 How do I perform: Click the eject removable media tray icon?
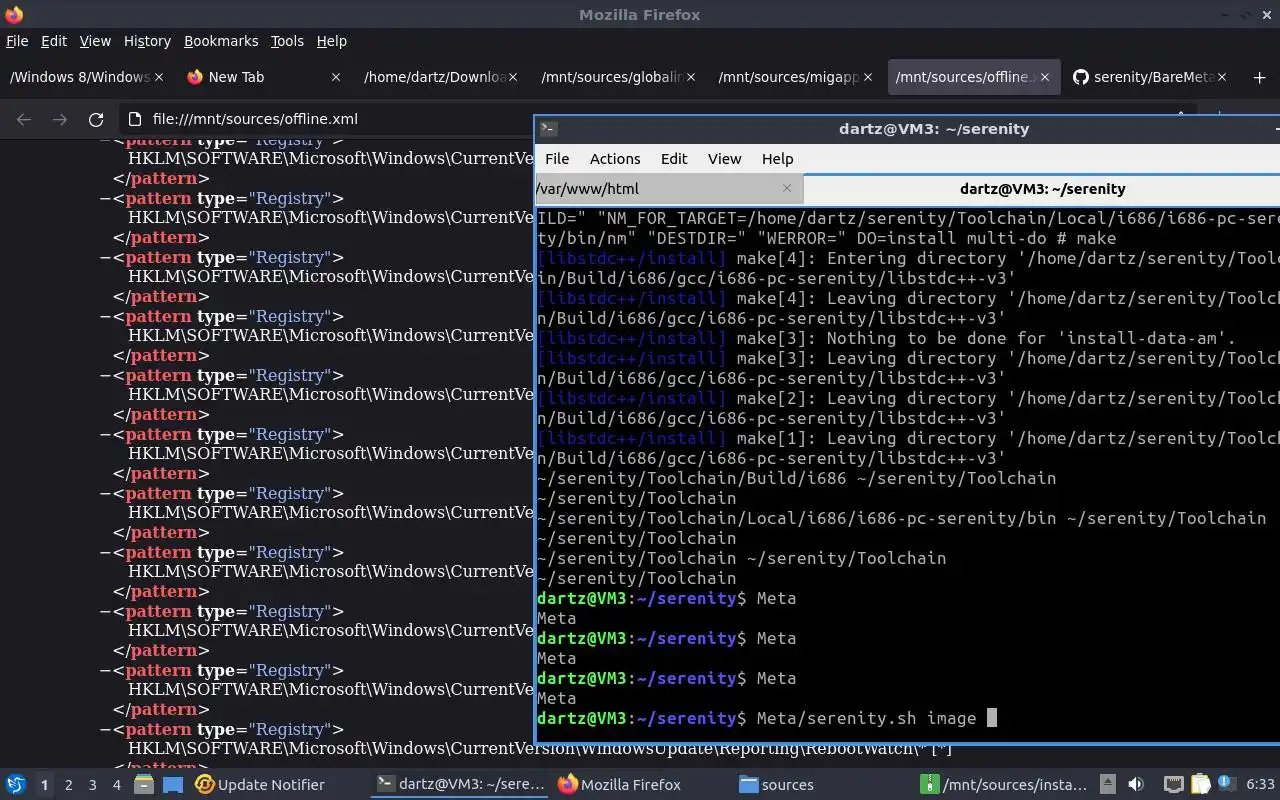1108,785
